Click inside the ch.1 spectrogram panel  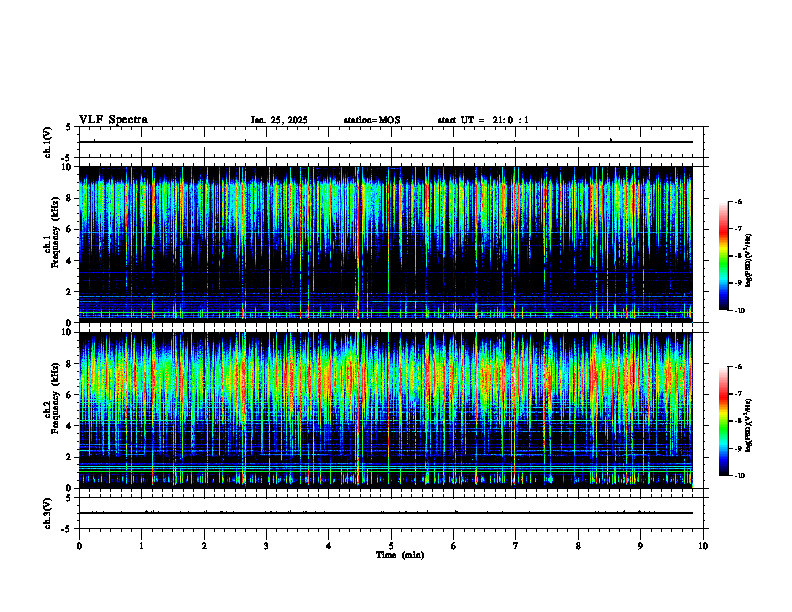click(385, 244)
